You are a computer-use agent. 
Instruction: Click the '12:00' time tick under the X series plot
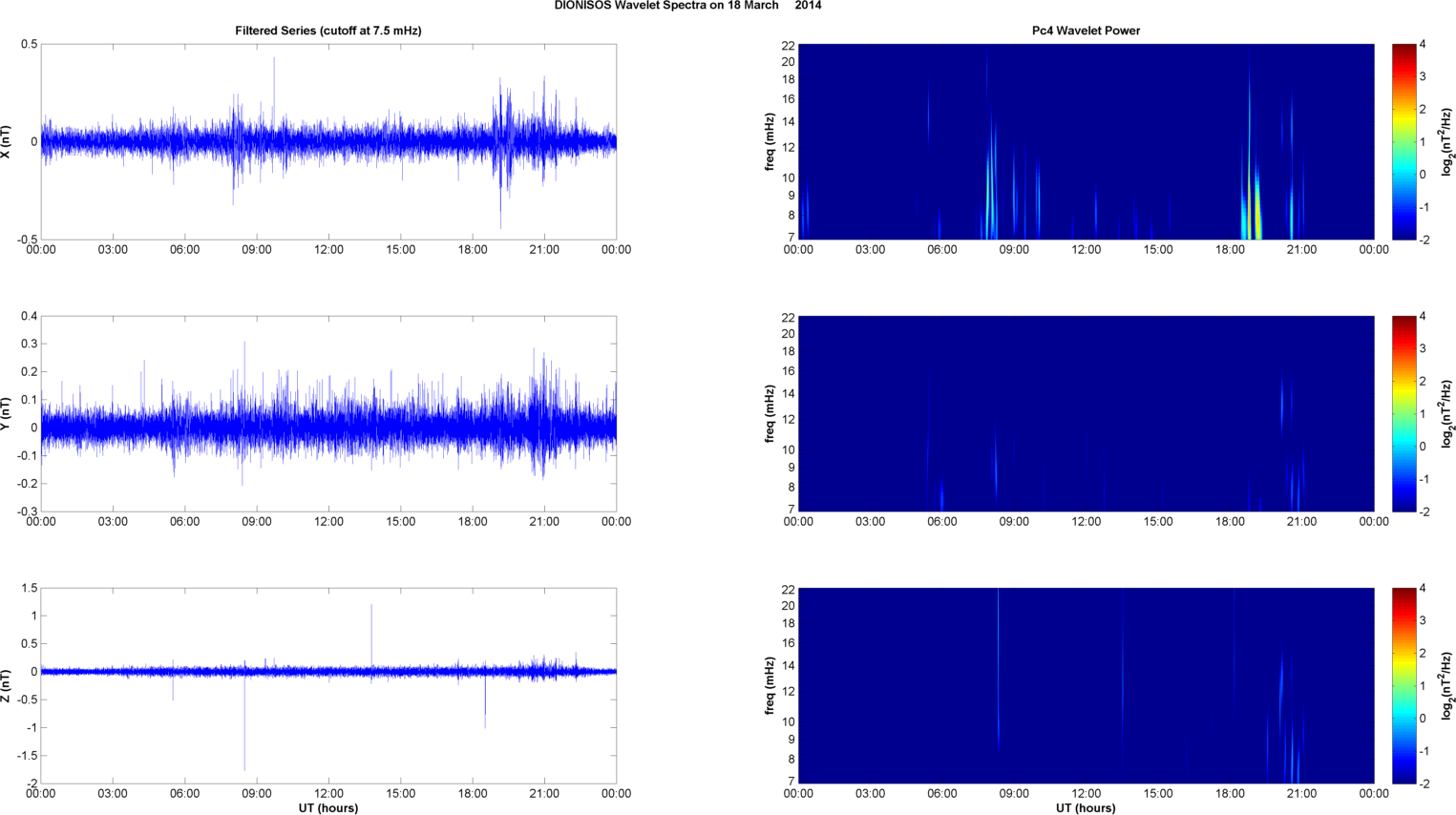coord(328,250)
